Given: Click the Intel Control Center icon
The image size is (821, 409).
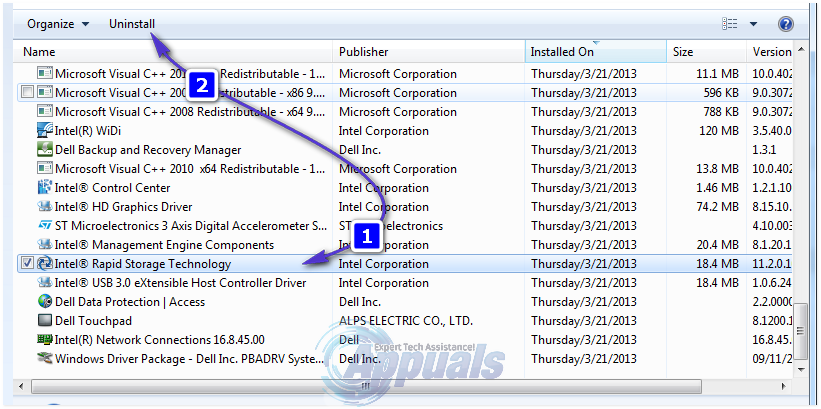Looking at the screenshot, I should (45, 187).
